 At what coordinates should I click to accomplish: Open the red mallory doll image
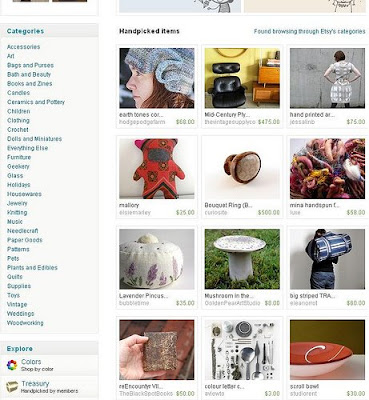[x=157, y=169]
